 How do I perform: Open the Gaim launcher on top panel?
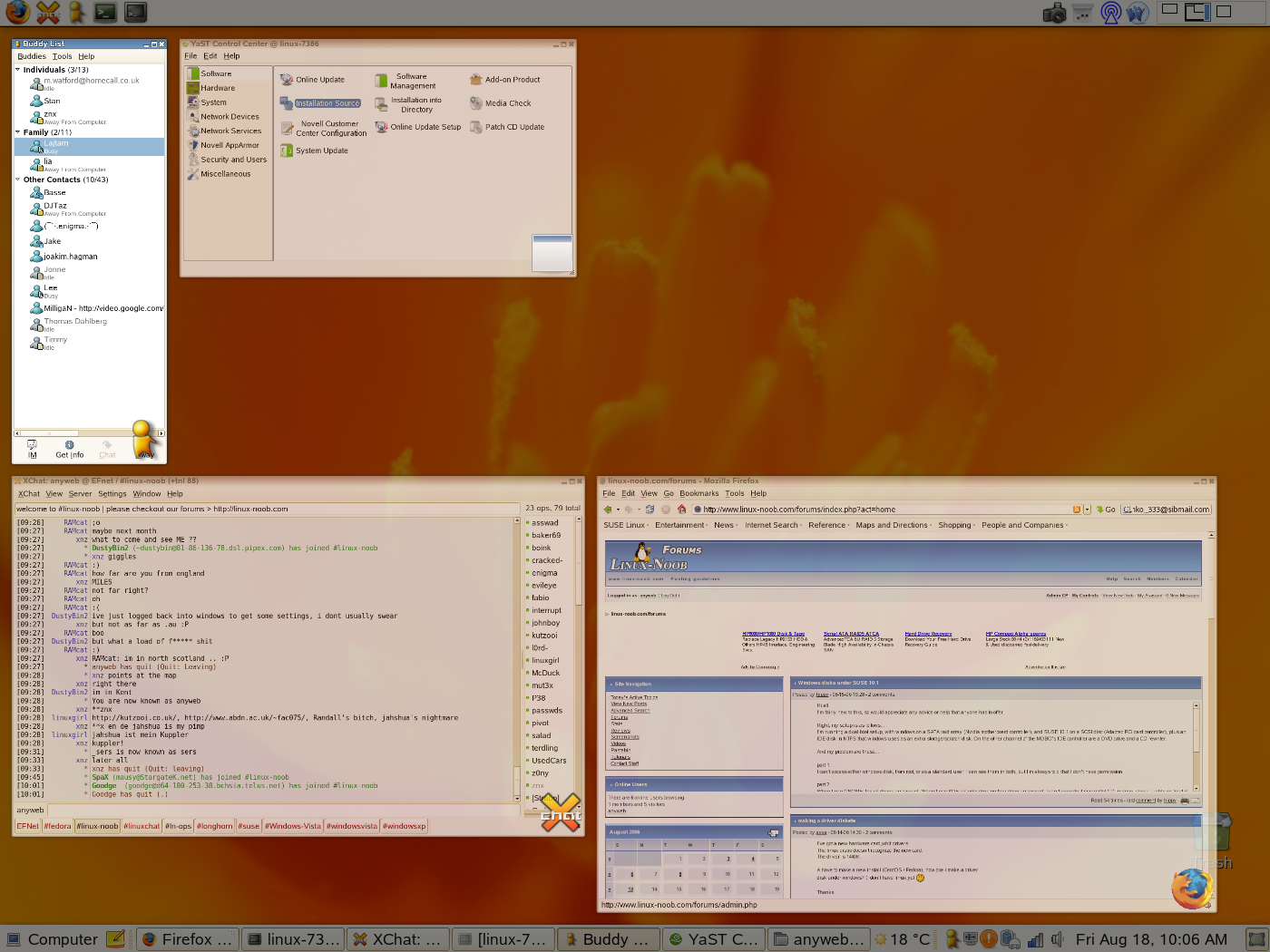(x=77, y=12)
